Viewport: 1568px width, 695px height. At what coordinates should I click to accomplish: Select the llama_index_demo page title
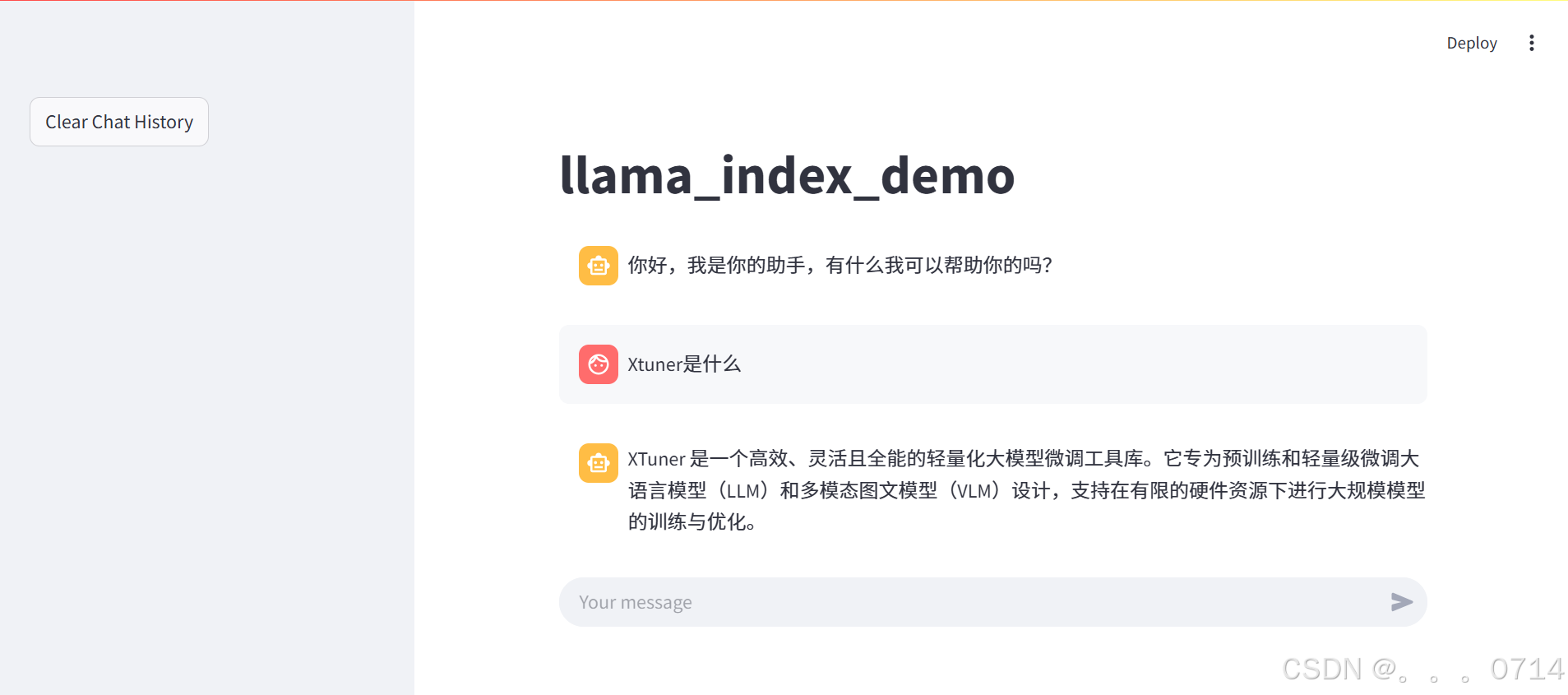click(786, 175)
